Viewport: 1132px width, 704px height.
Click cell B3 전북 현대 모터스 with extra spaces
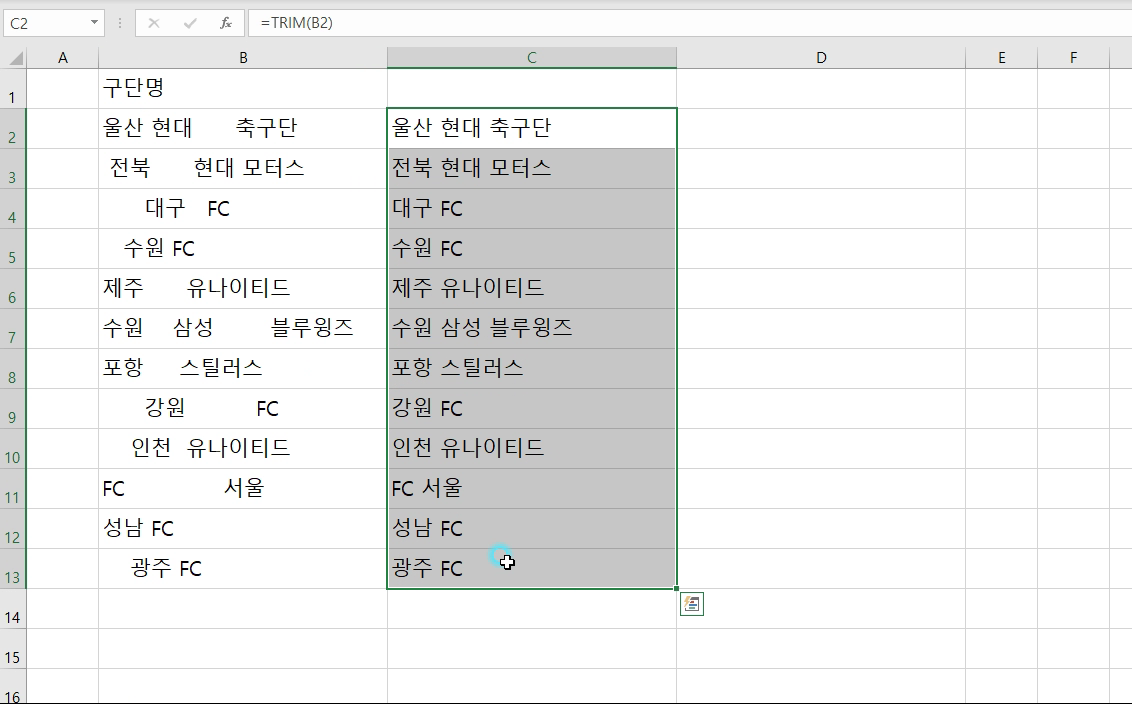tap(243, 169)
